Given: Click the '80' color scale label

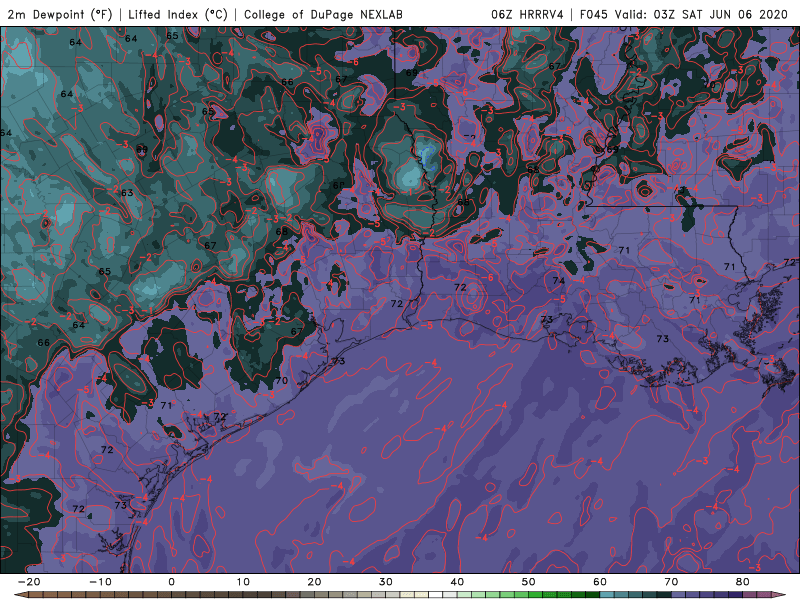Looking at the screenshot, I should [x=743, y=582].
